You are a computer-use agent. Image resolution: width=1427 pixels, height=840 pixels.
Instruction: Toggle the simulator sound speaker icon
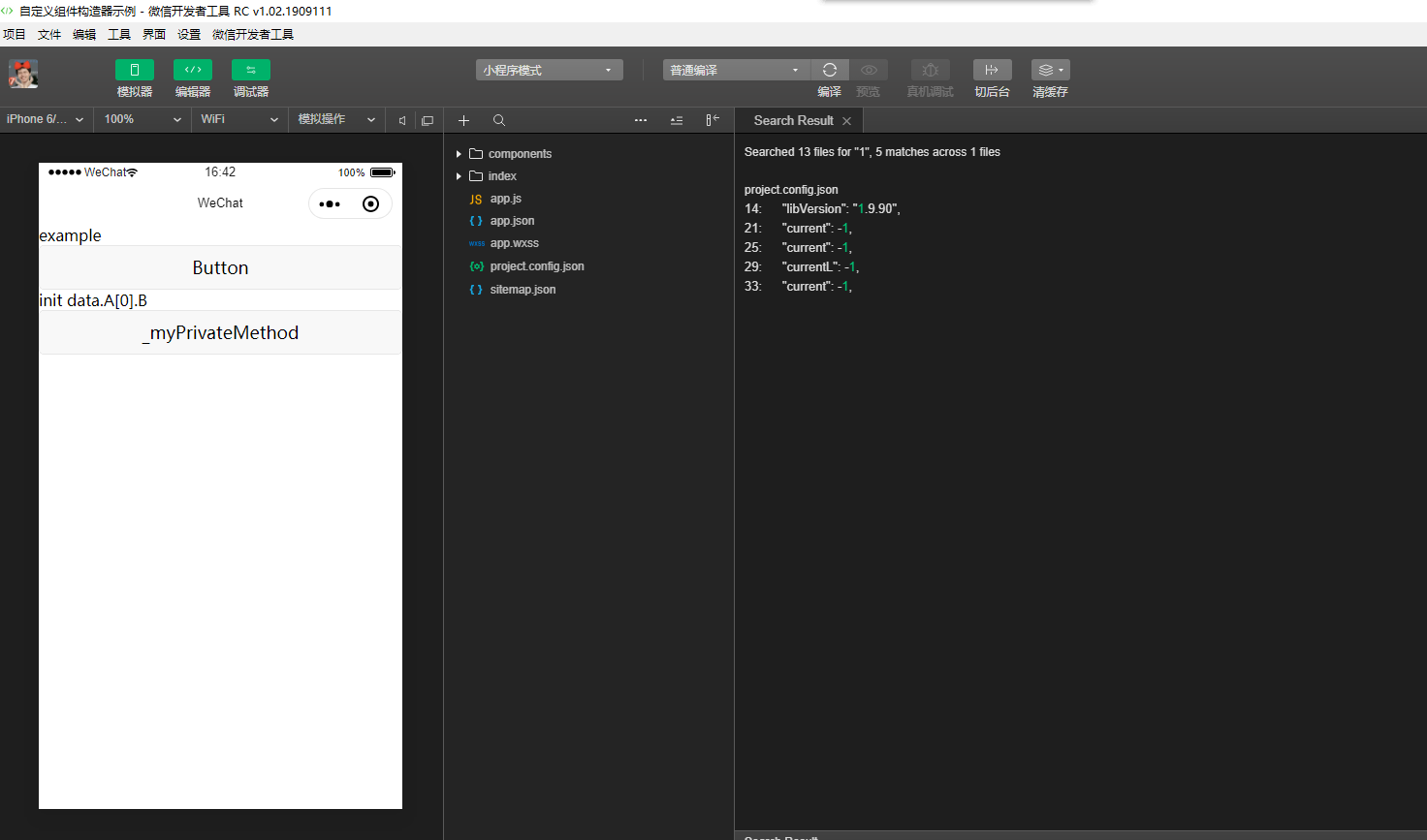(402, 120)
